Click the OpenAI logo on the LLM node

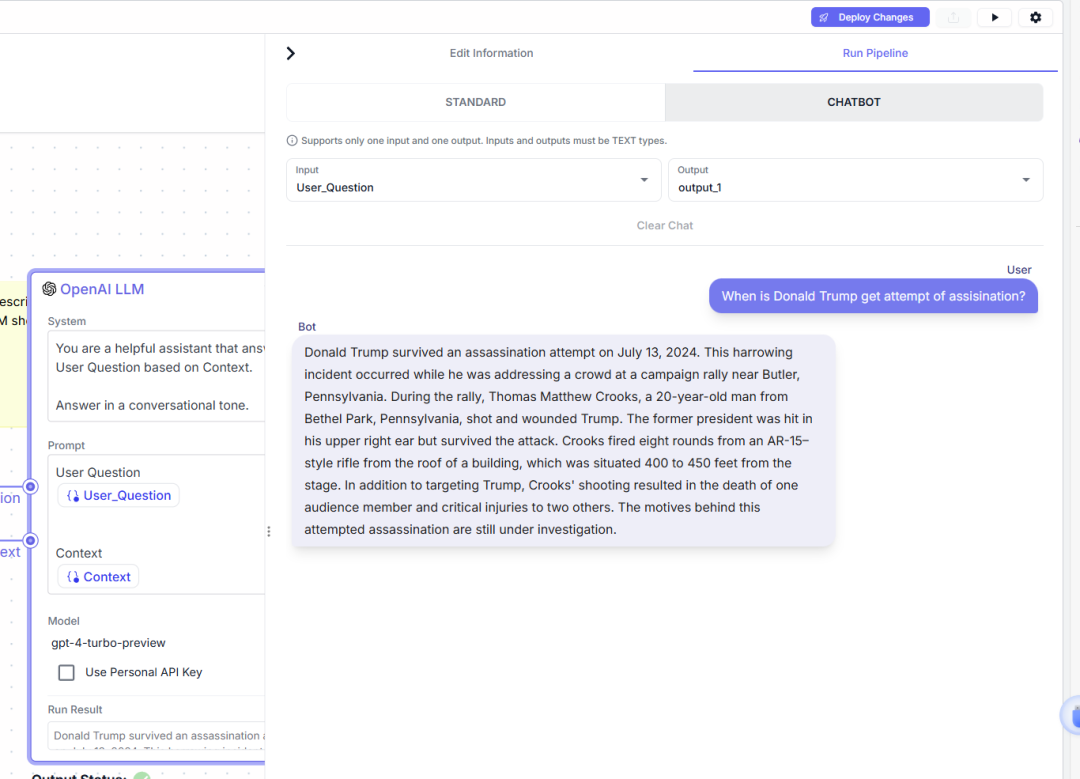49,289
